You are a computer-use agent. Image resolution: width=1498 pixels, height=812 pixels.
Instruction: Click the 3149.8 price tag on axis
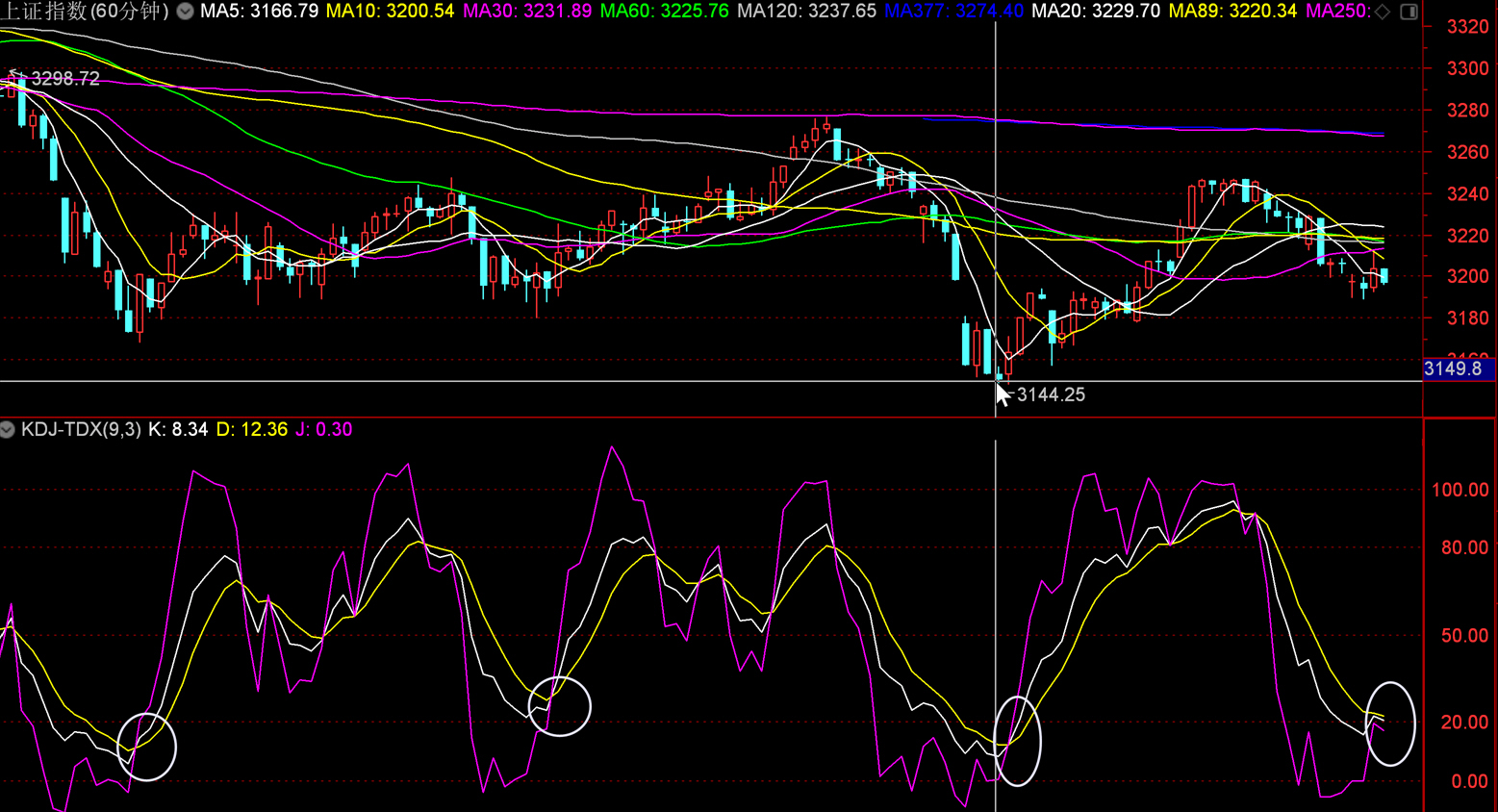(1453, 369)
